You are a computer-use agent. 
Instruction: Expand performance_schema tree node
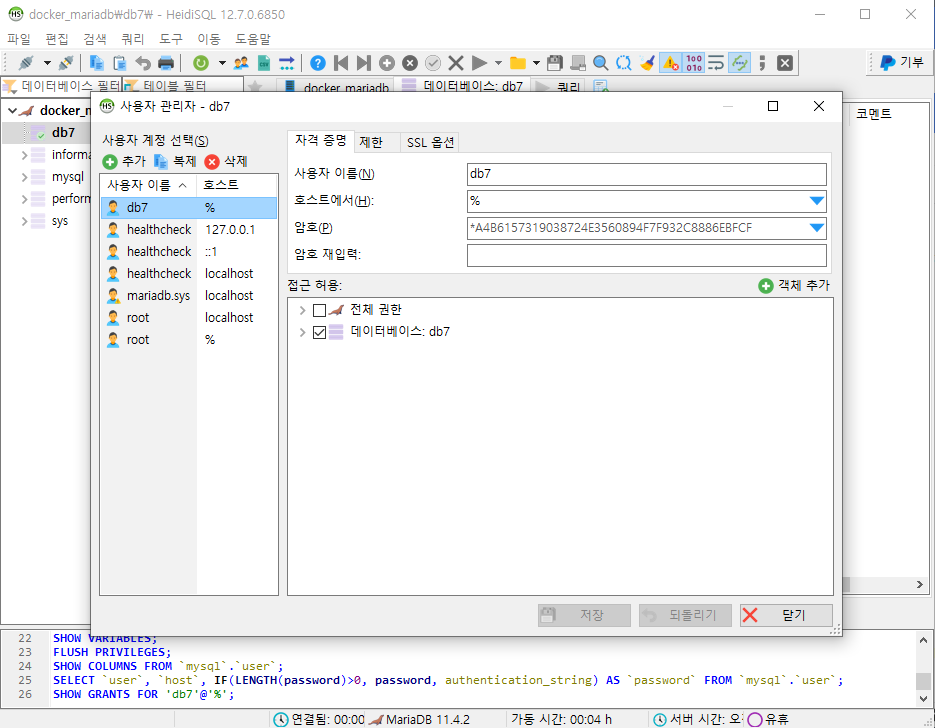pyautogui.click(x=24, y=199)
